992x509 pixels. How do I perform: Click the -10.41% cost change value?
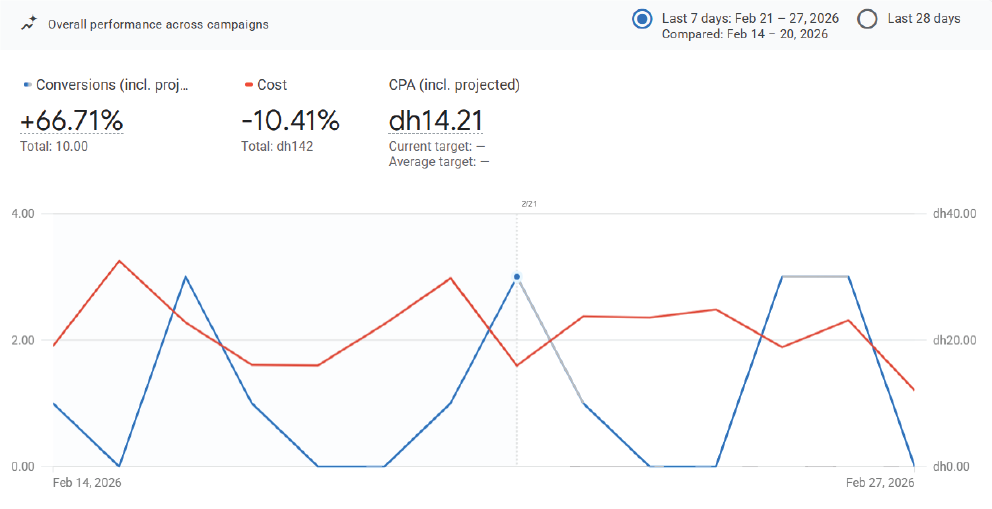coord(290,122)
